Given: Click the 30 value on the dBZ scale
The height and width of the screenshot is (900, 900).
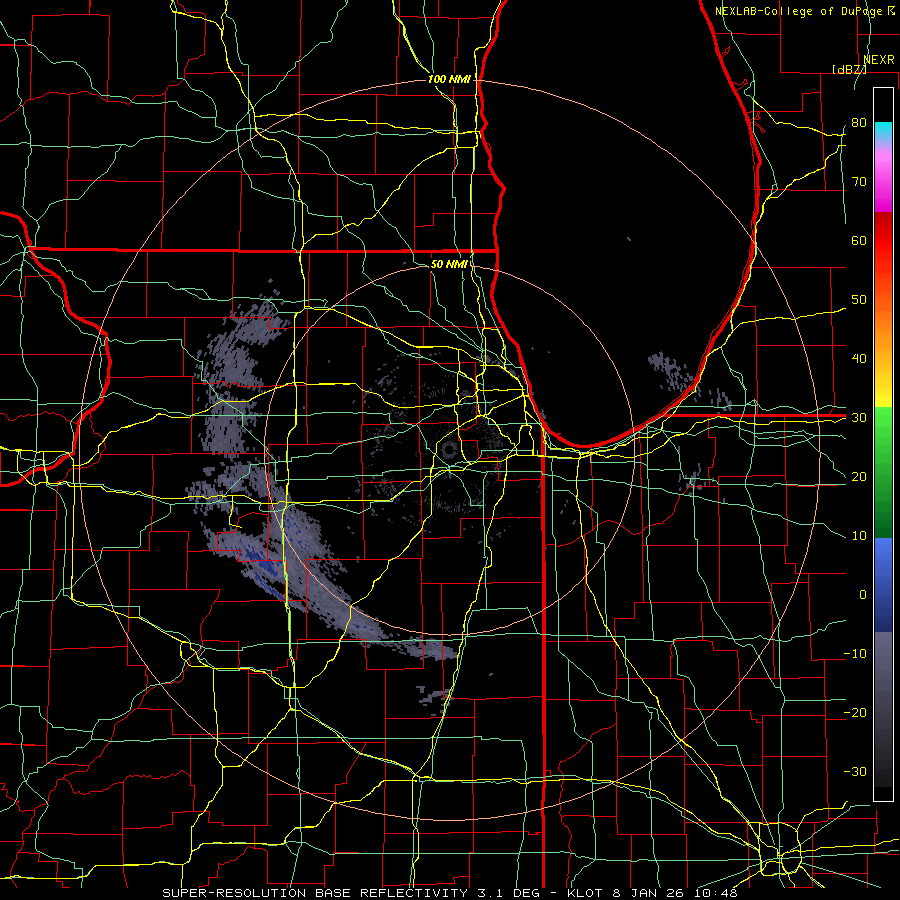Looking at the screenshot, I should [859, 418].
